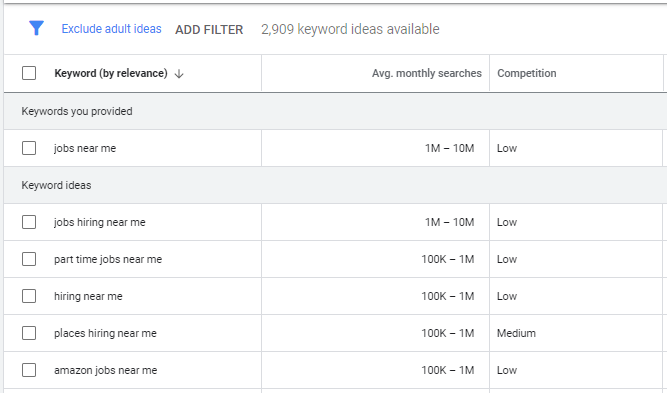Click 100K – 1M for amazon jobs row
The image size is (667, 393).
coord(448,370)
